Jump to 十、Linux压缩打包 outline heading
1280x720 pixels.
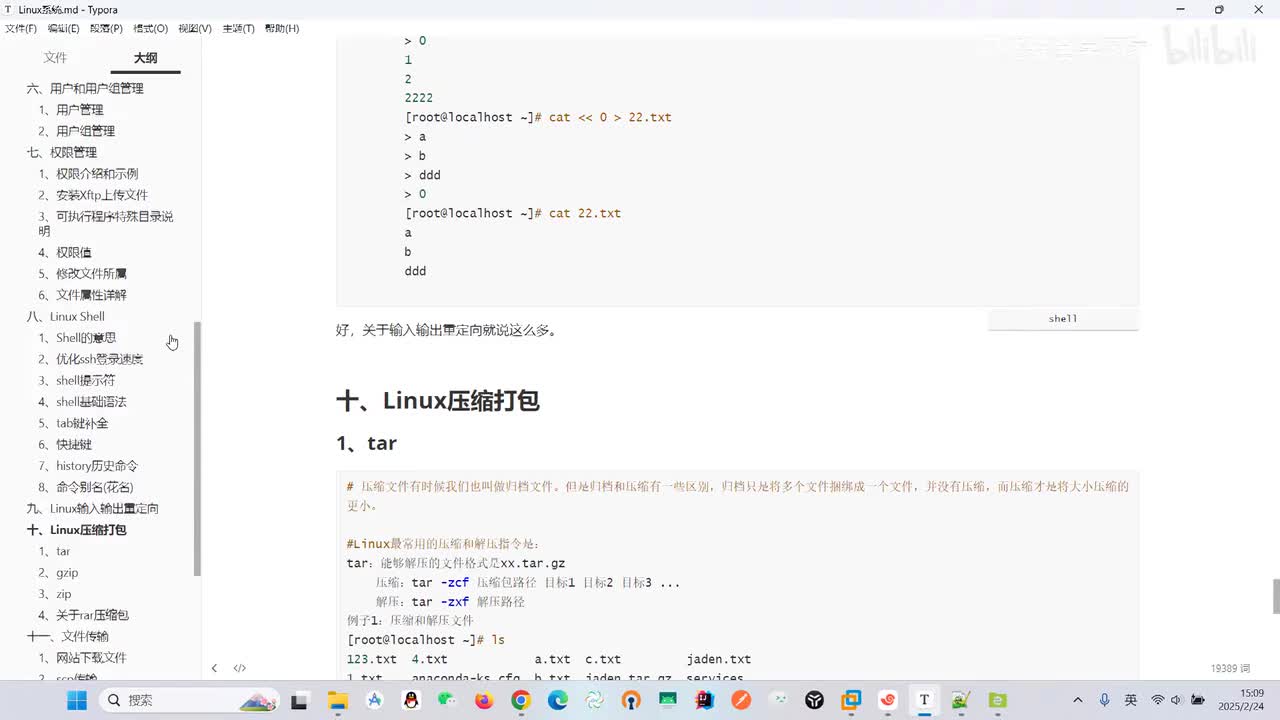[77, 530]
